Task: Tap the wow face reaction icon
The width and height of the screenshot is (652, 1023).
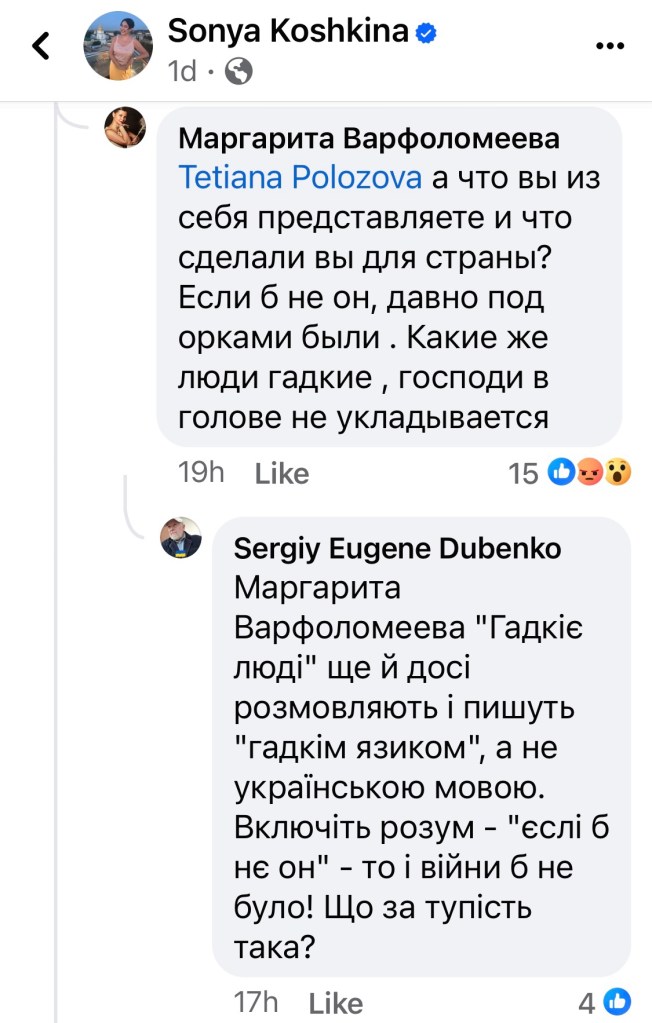Action: click(619, 473)
